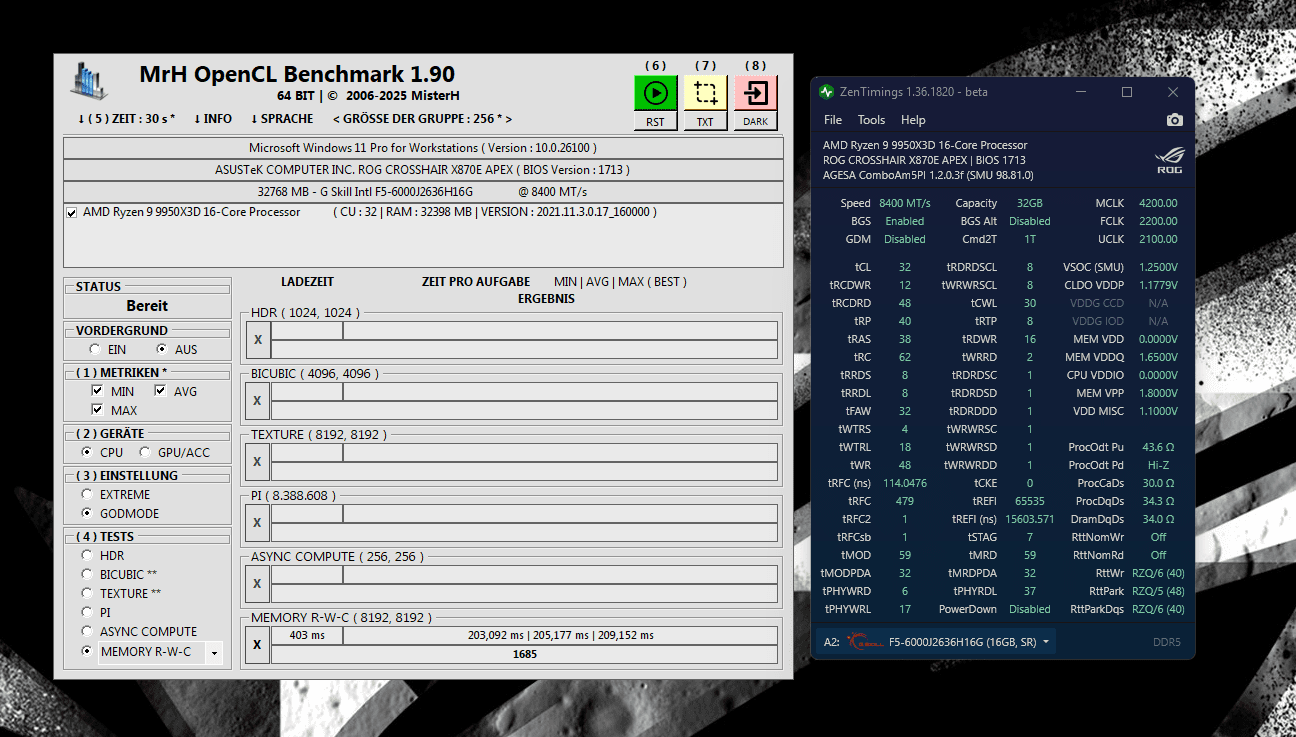Click MEMORY R-W-C result progress bar 1685
Image resolution: width=1296 pixels, height=737 pixels.
pos(525,655)
